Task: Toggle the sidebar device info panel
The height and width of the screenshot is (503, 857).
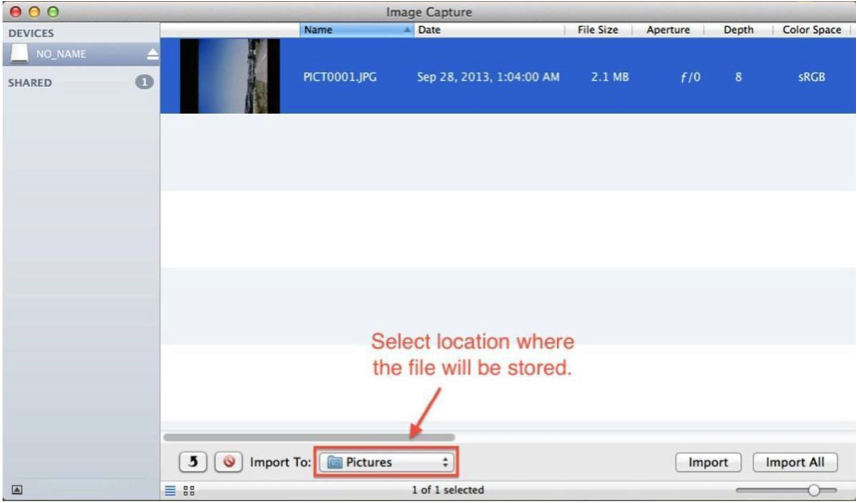Action: click(x=17, y=490)
